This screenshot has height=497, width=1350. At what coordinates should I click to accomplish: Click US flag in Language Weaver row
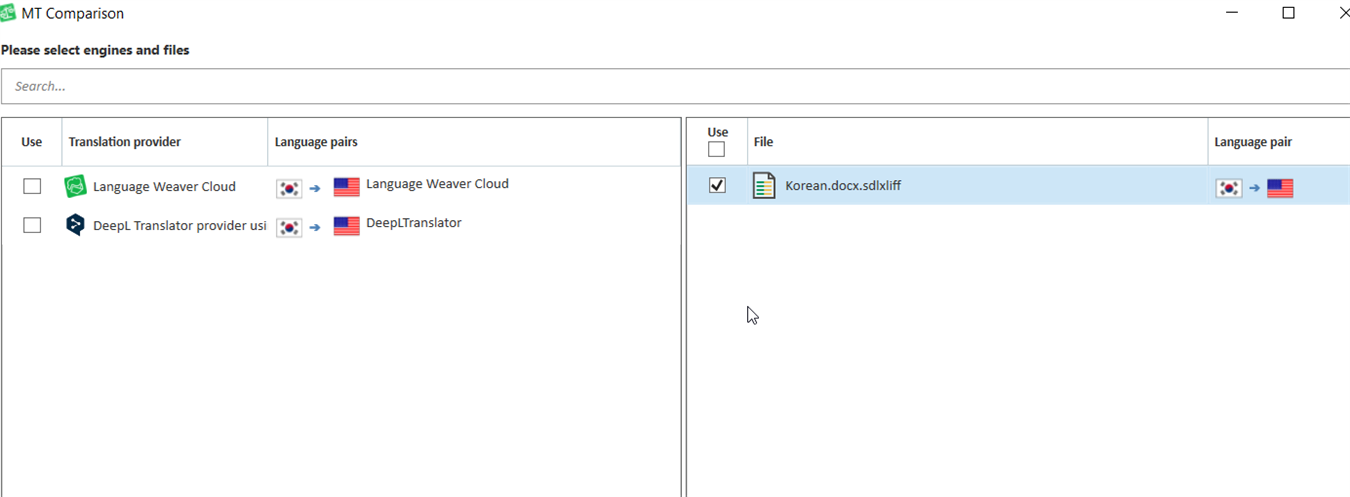346,187
